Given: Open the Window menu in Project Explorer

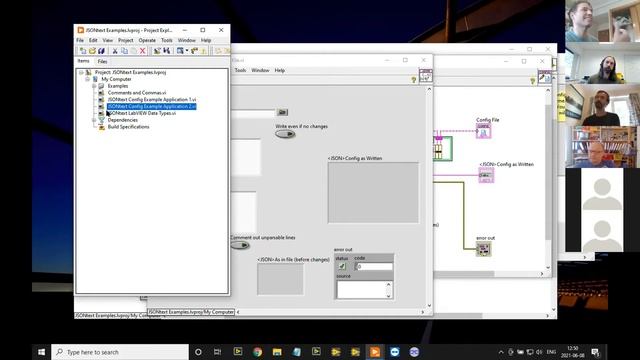Looking at the screenshot, I should pos(187,40).
